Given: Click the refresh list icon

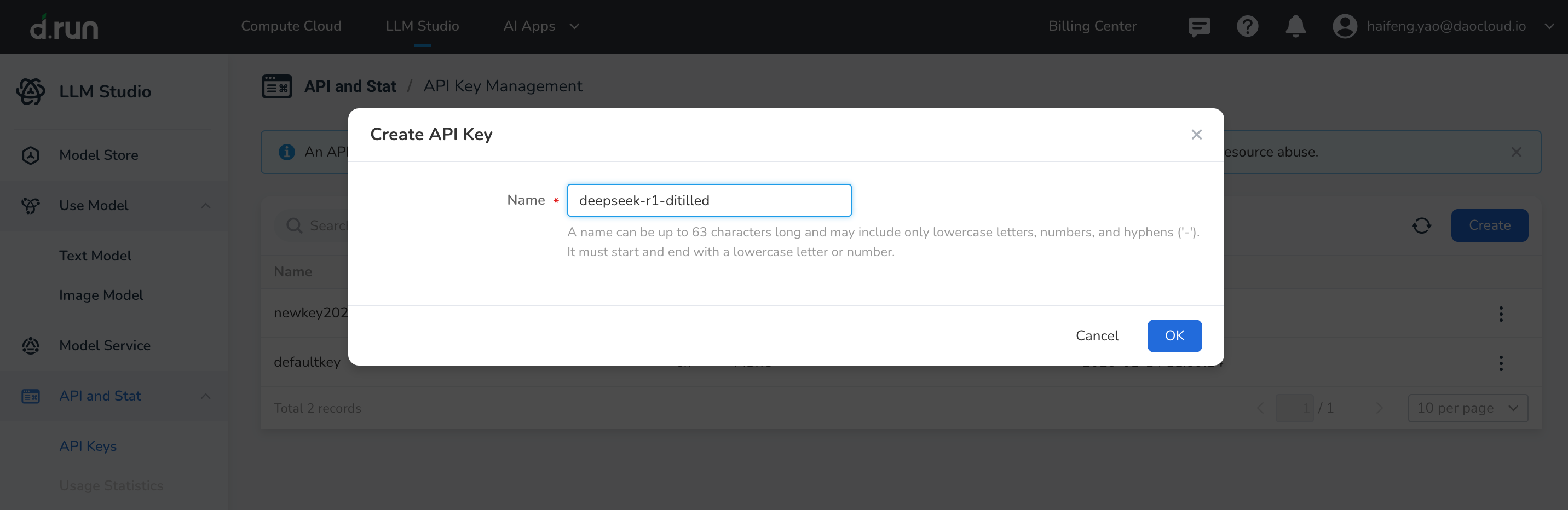Looking at the screenshot, I should click(x=1421, y=226).
